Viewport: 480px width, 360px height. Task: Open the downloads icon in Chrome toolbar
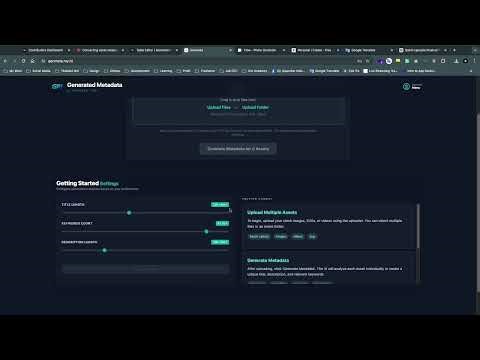[456, 61]
